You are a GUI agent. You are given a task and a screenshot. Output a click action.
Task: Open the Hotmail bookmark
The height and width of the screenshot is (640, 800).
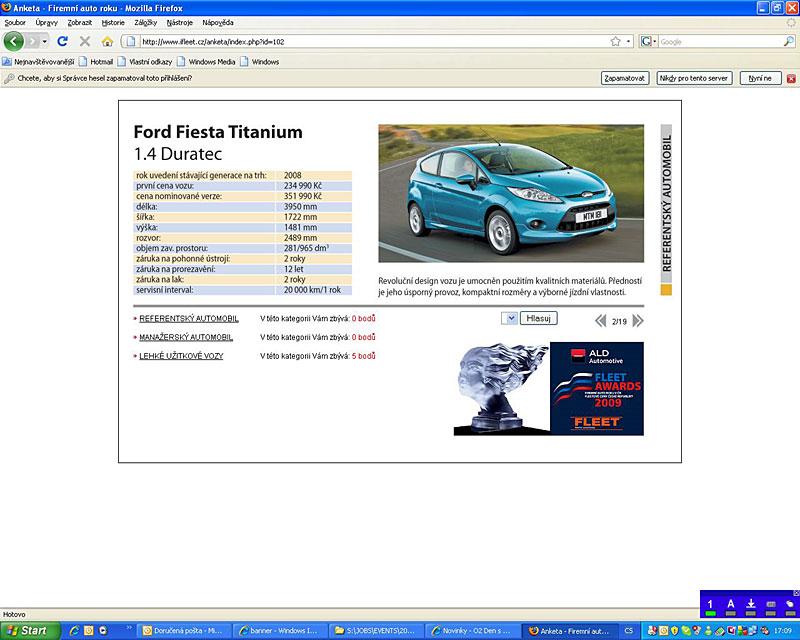(96, 62)
